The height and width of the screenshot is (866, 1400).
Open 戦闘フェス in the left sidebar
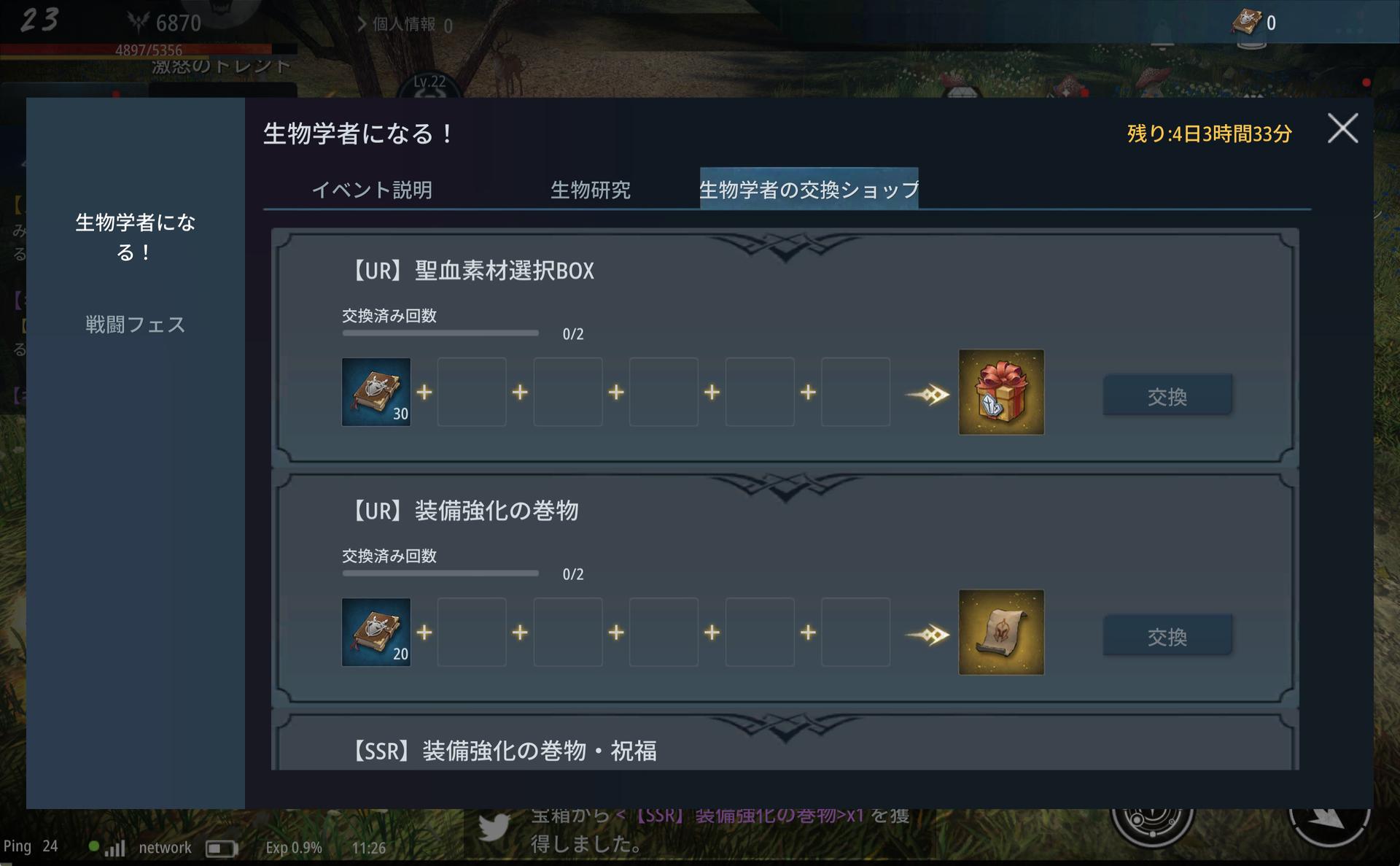(136, 325)
